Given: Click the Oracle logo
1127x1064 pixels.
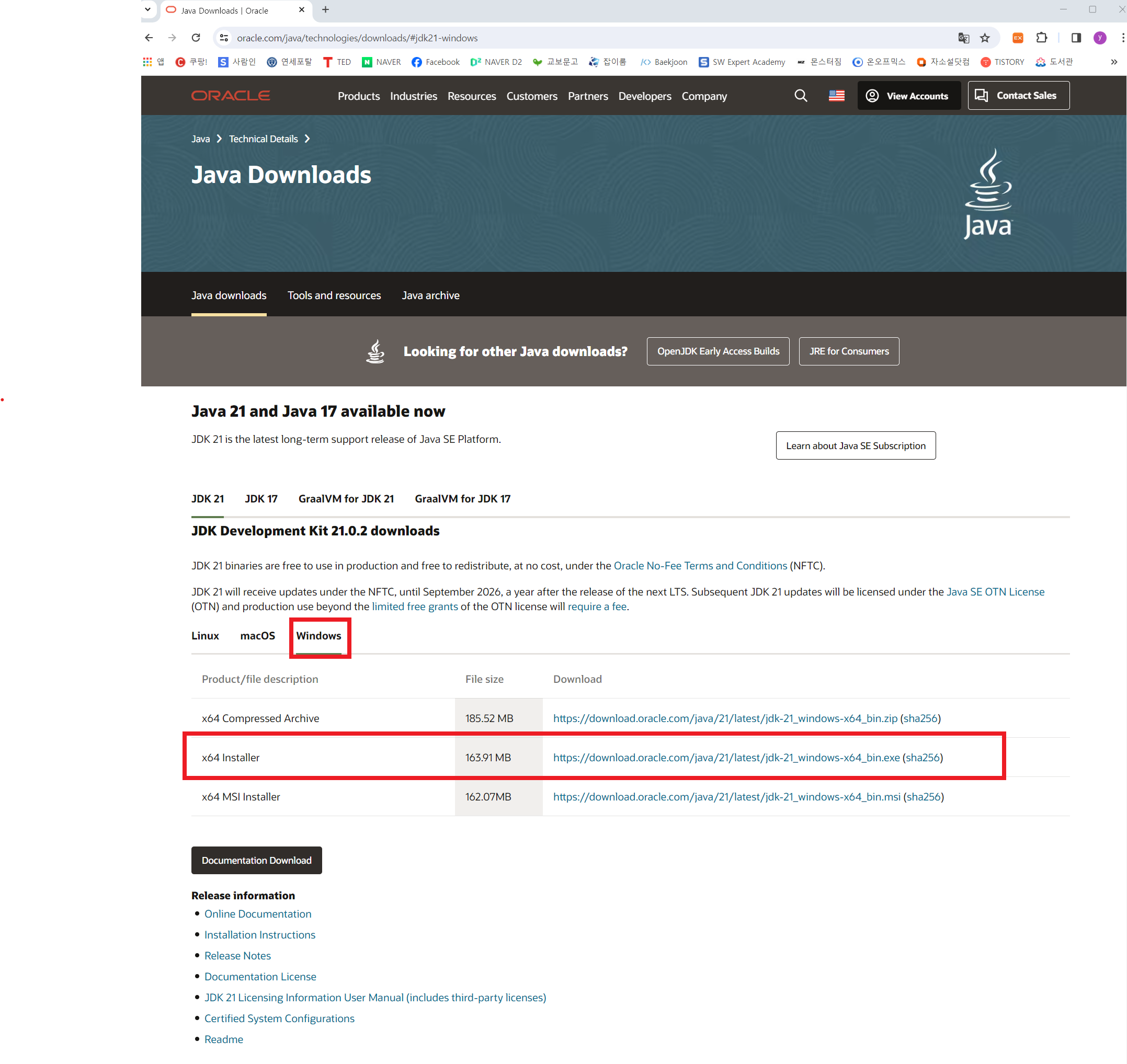Looking at the screenshot, I should pos(230,96).
